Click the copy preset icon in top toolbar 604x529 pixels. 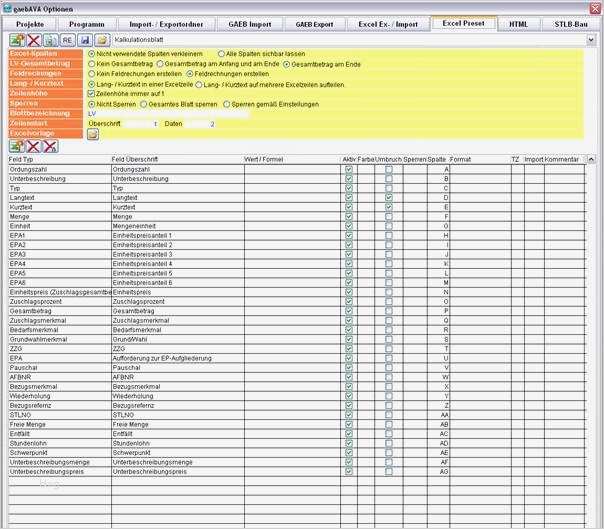50,40
